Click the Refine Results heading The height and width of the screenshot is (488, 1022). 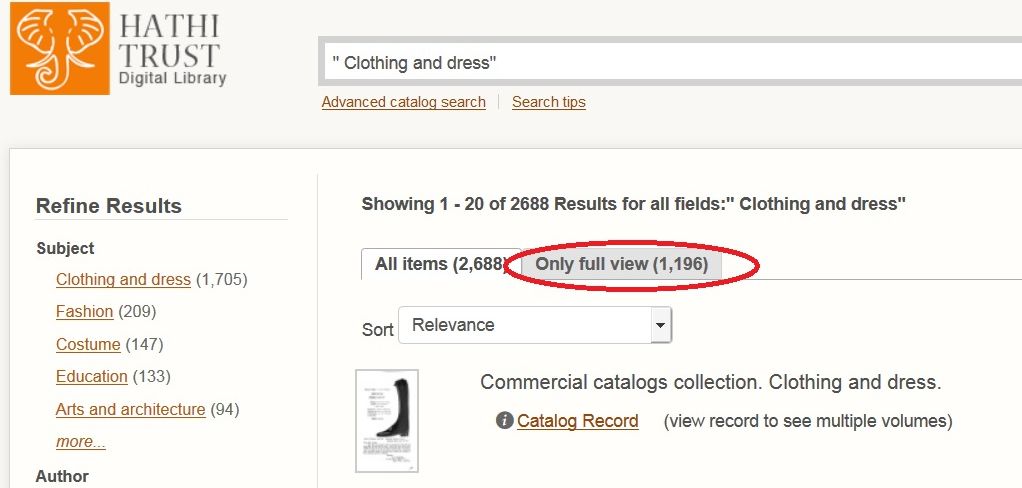pos(109,206)
